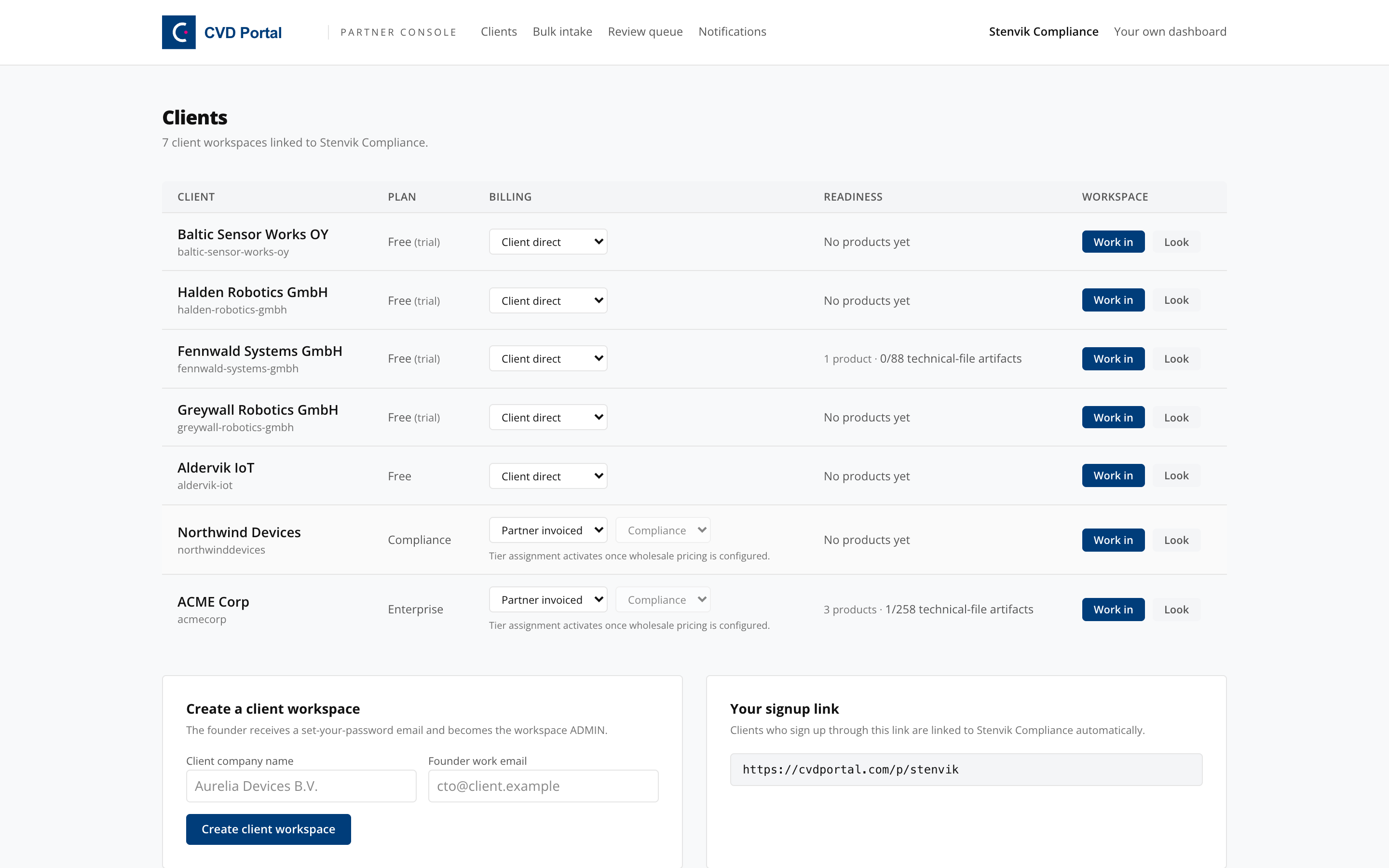The height and width of the screenshot is (868, 1389).
Task: Open the Clients nav item
Action: coord(499,31)
